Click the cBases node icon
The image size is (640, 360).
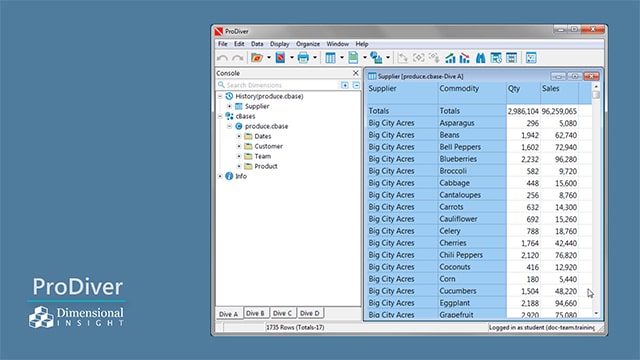(x=229, y=116)
